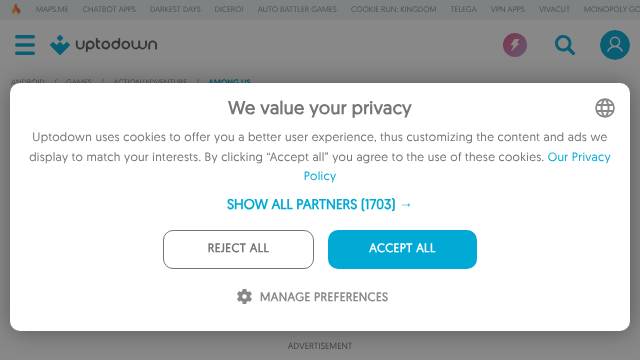Click the pink lightning bolt icon
The image size is (640, 360).
click(x=515, y=44)
